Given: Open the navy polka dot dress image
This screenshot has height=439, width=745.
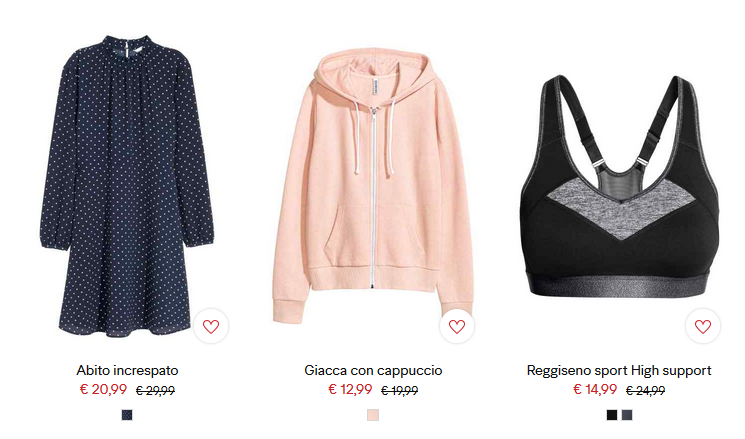Looking at the screenshot, I should point(127,186).
